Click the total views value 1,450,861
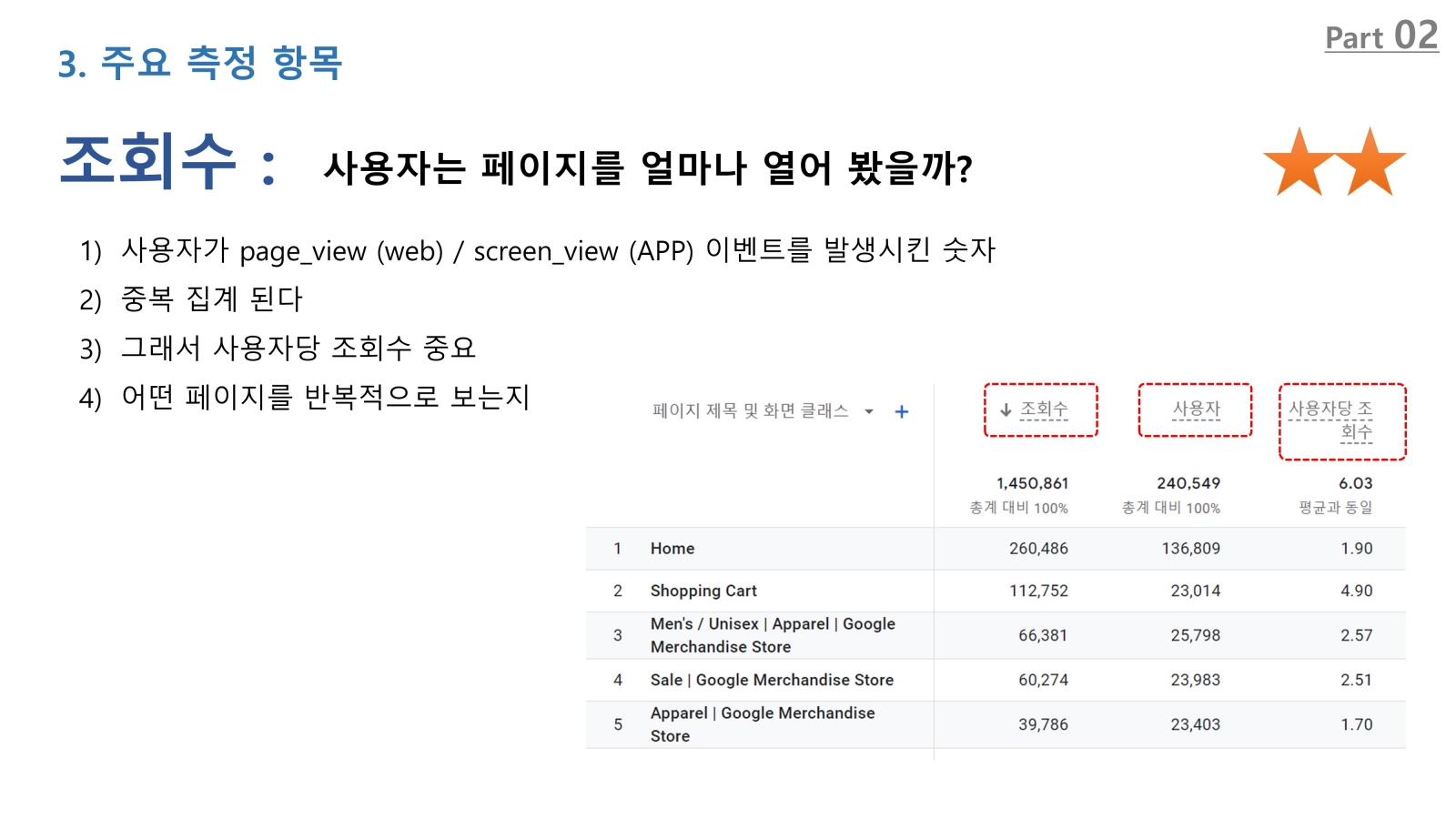1456x819 pixels. click(x=1032, y=483)
